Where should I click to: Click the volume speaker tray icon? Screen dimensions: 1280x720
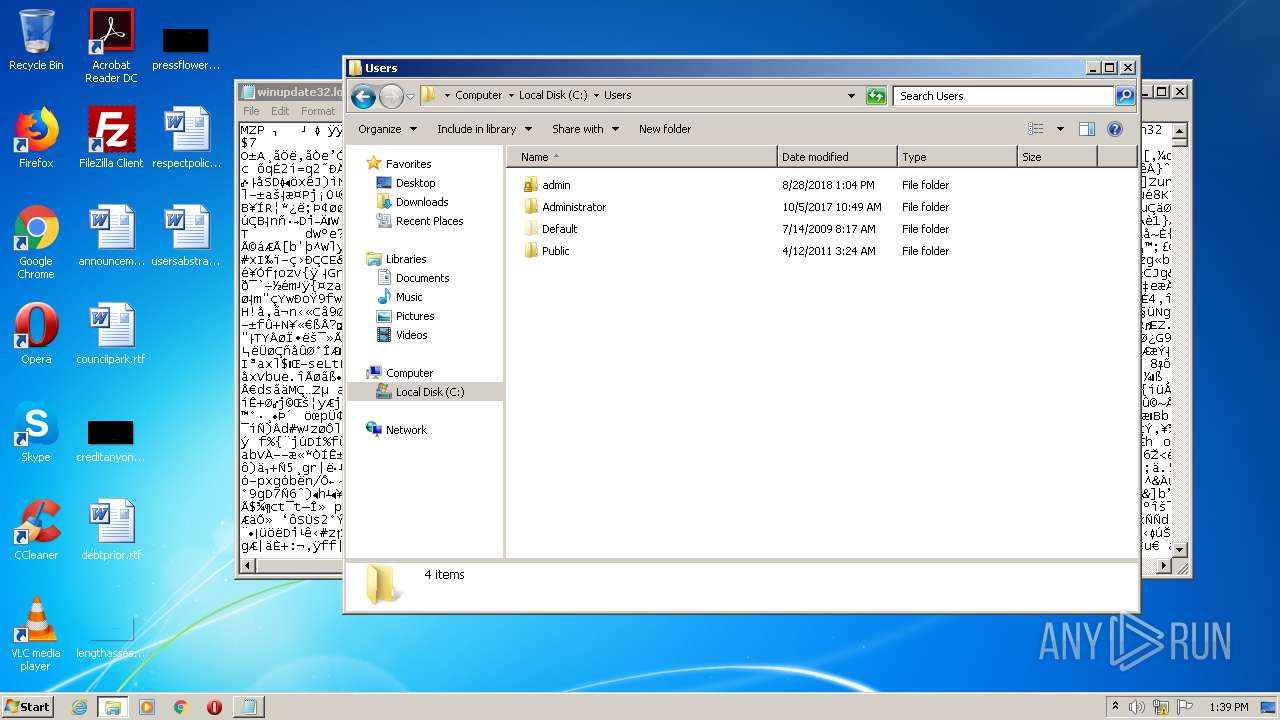(1137, 707)
